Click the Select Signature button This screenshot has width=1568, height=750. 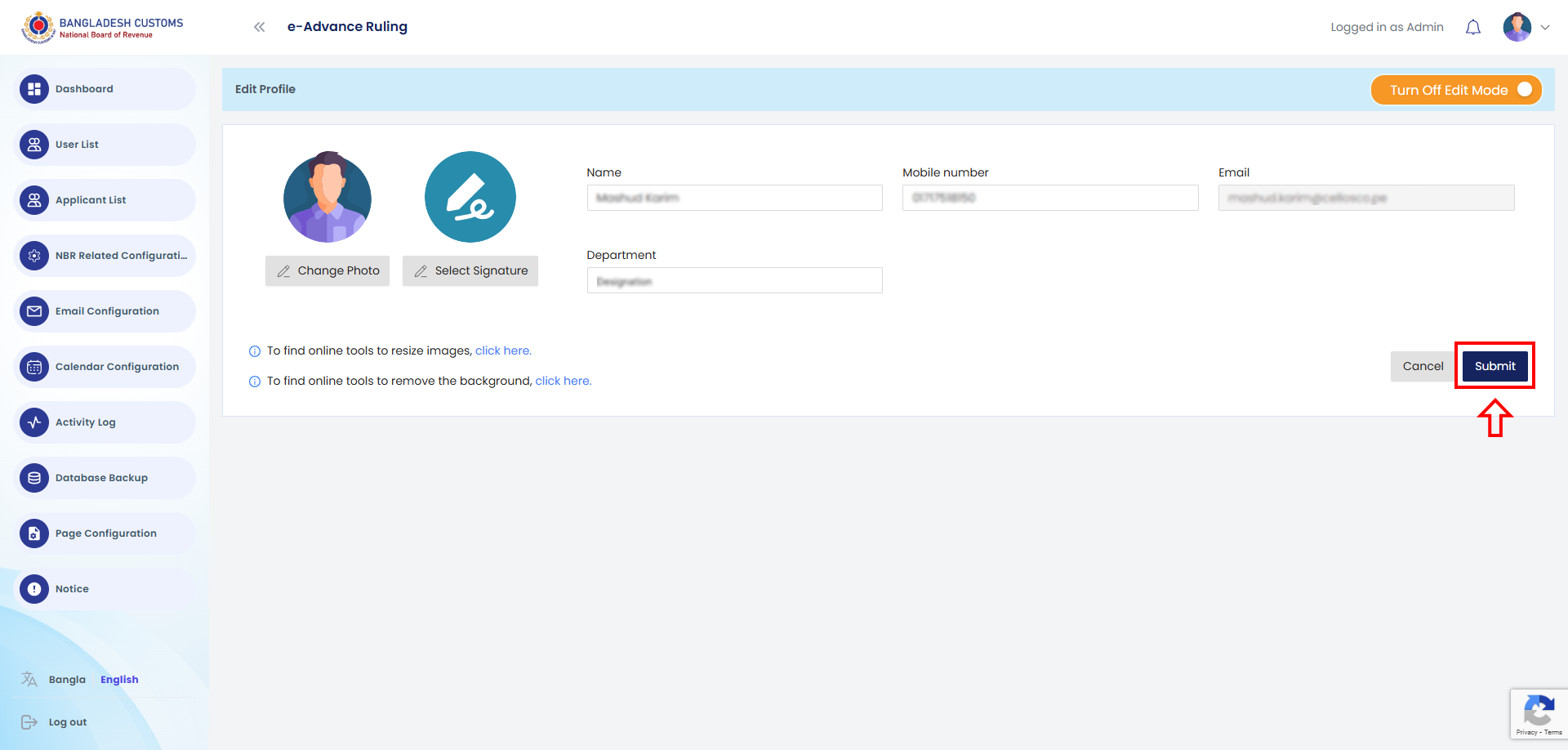click(470, 270)
